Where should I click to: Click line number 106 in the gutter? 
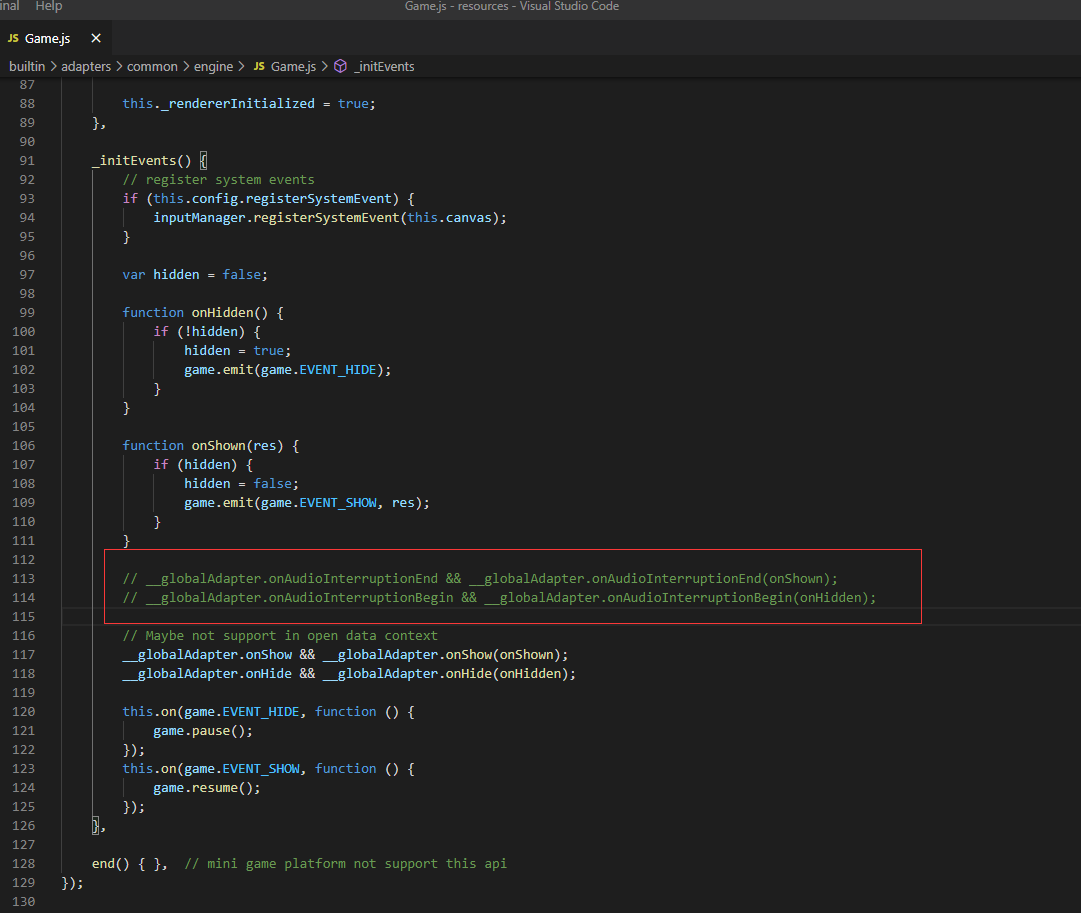click(23, 445)
